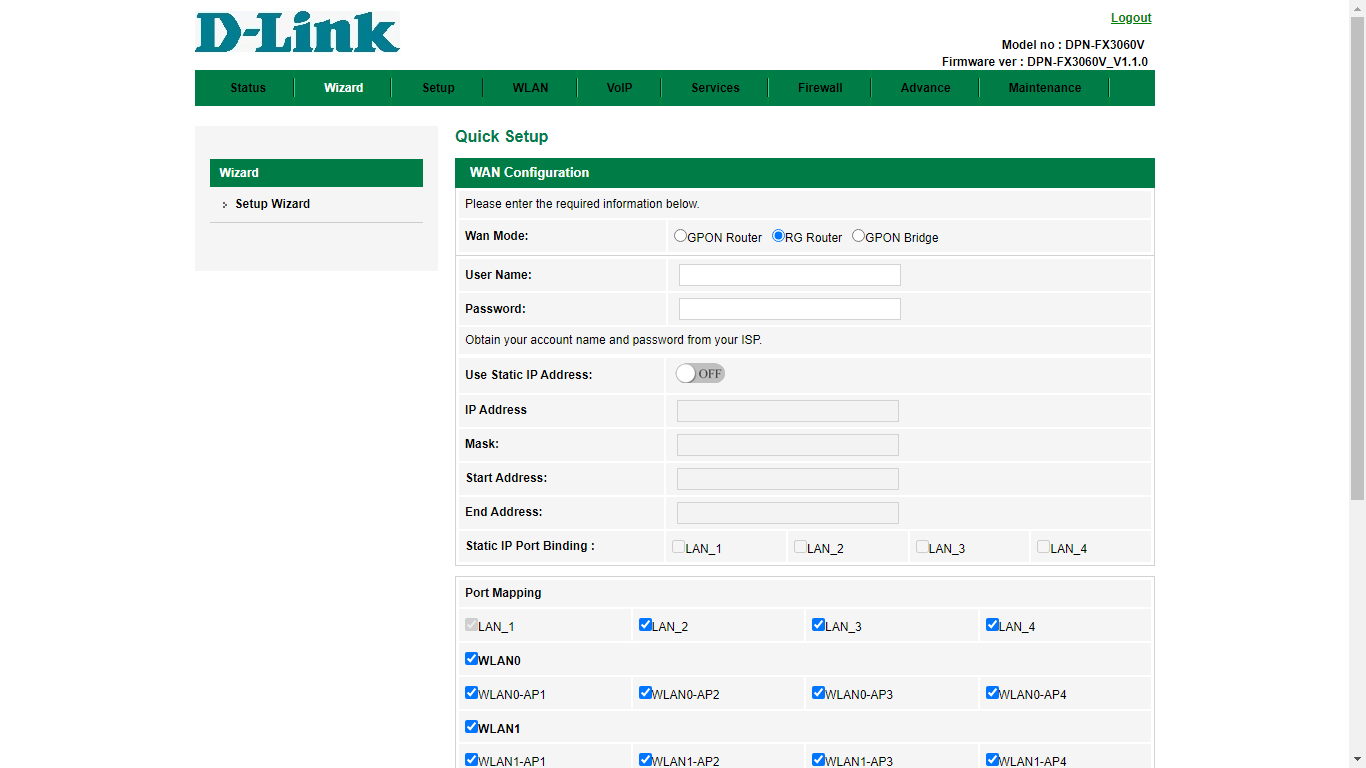This screenshot has width=1366, height=768.
Task: Click the Quick Setup heading
Action: click(501, 137)
